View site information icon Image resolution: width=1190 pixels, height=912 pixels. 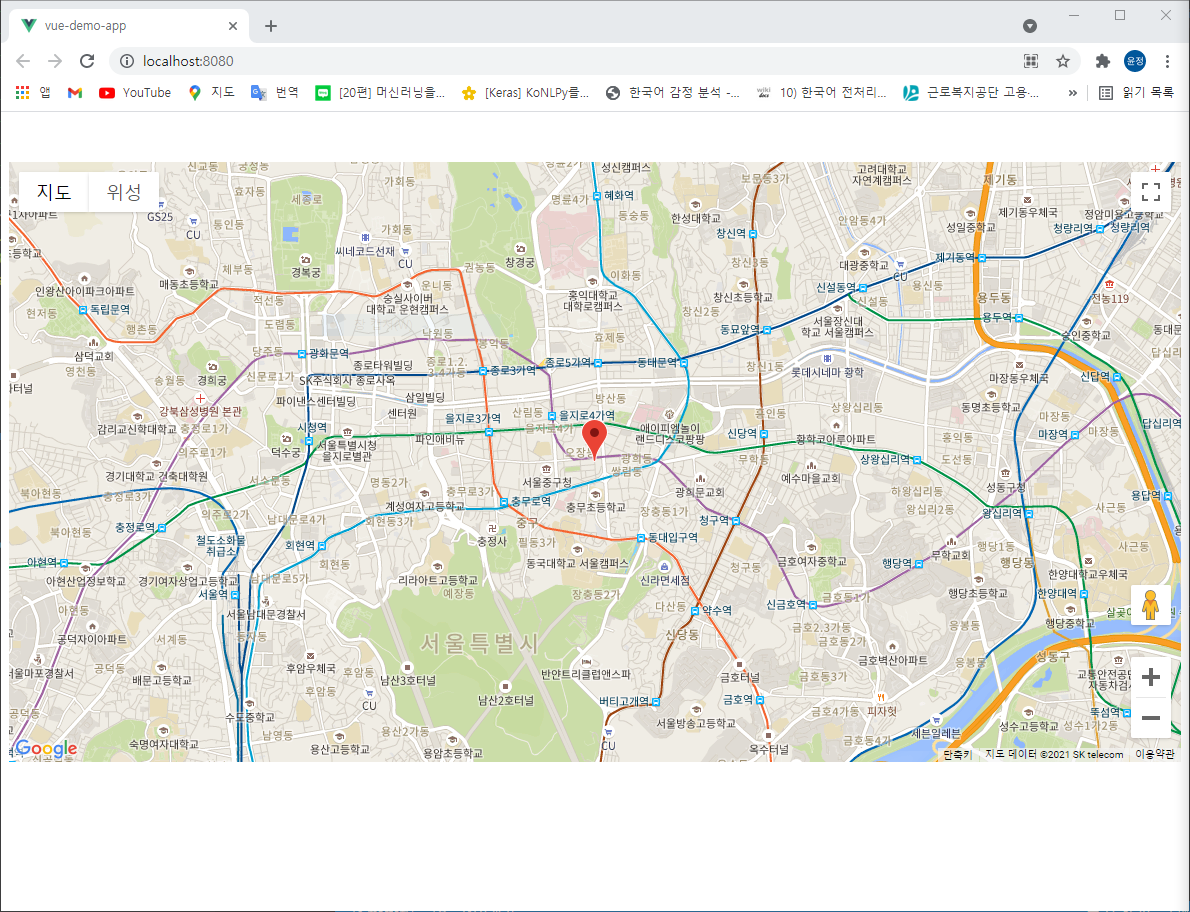127,61
